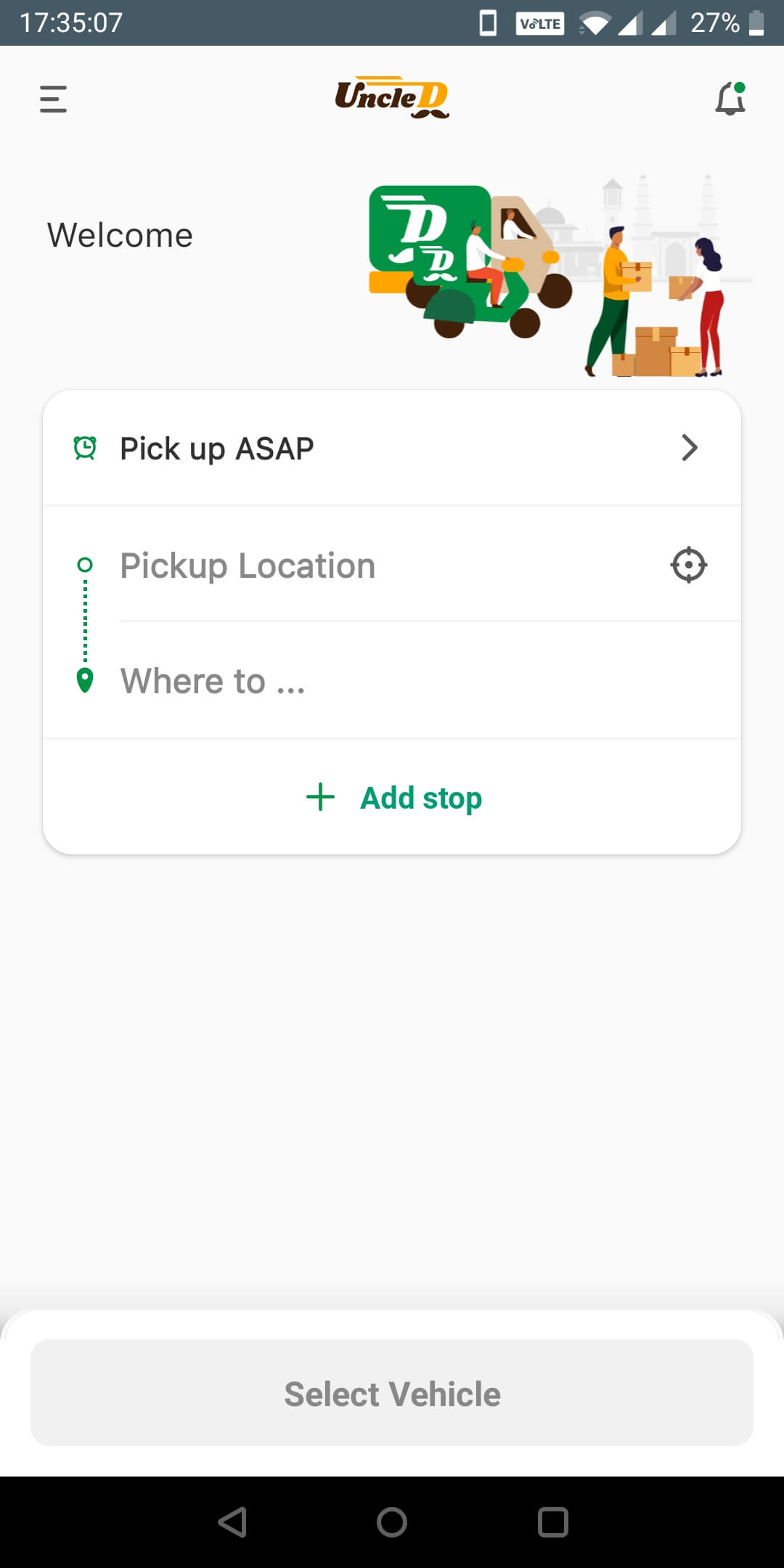The width and height of the screenshot is (784, 1568).
Task: Tap the green destination pin icon
Action: pyautogui.click(x=85, y=681)
